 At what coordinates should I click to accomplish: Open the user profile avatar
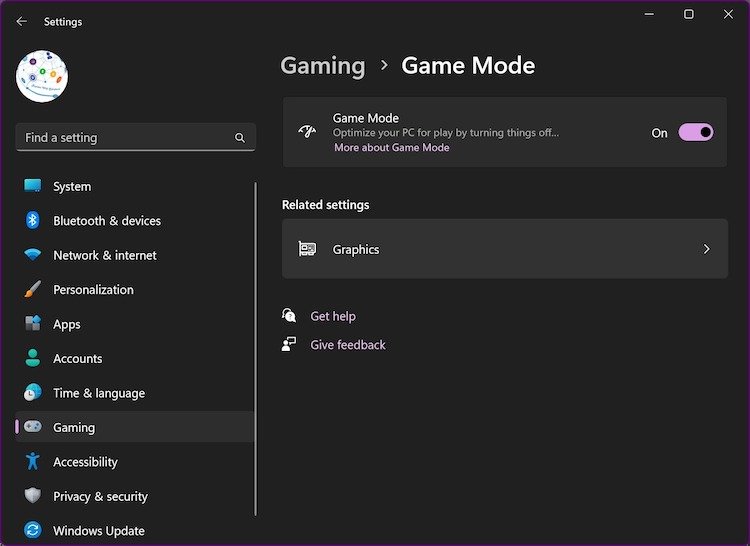click(x=42, y=76)
